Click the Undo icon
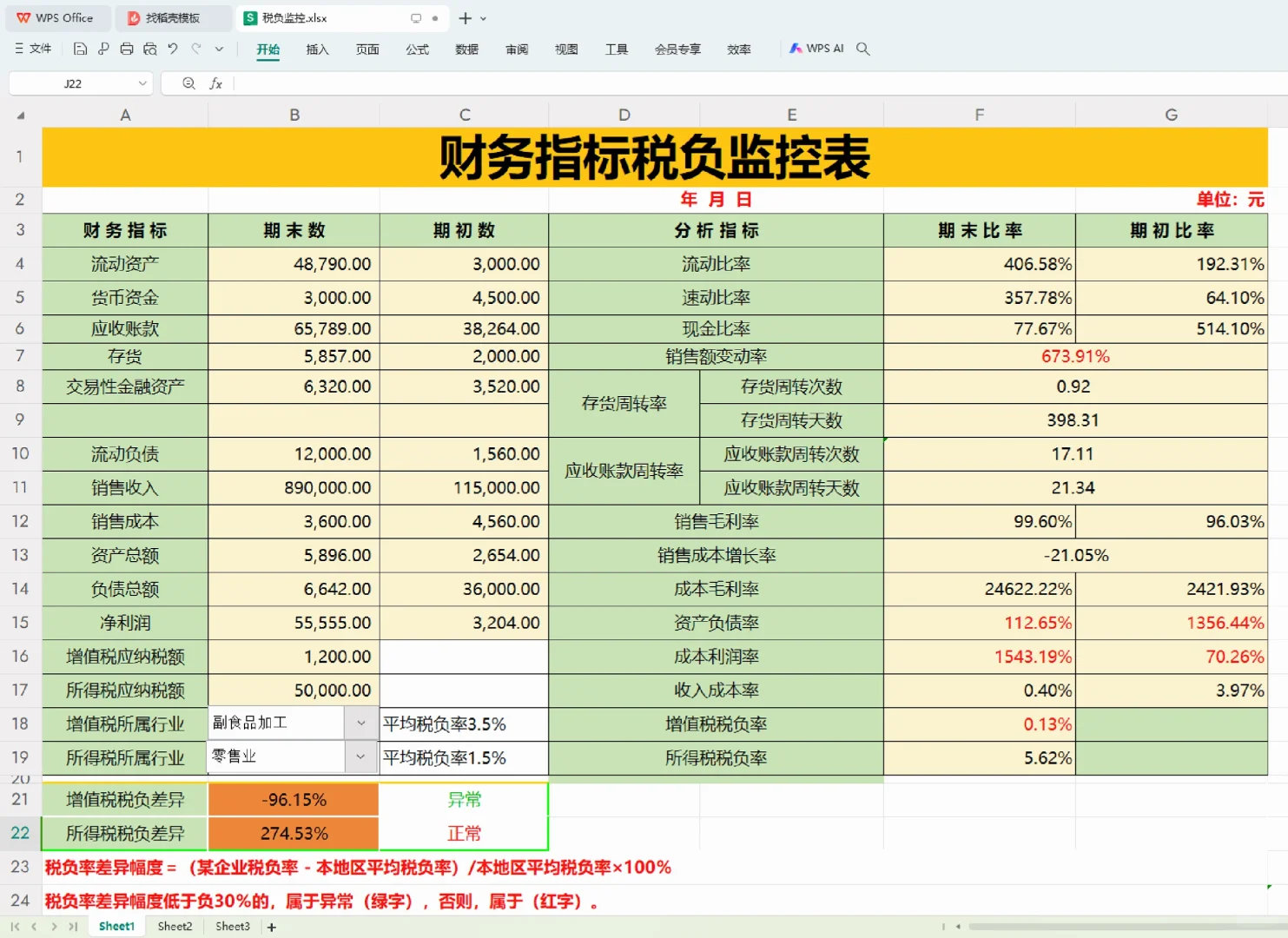Viewport: 1288px width, 938px height. (x=173, y=50)
